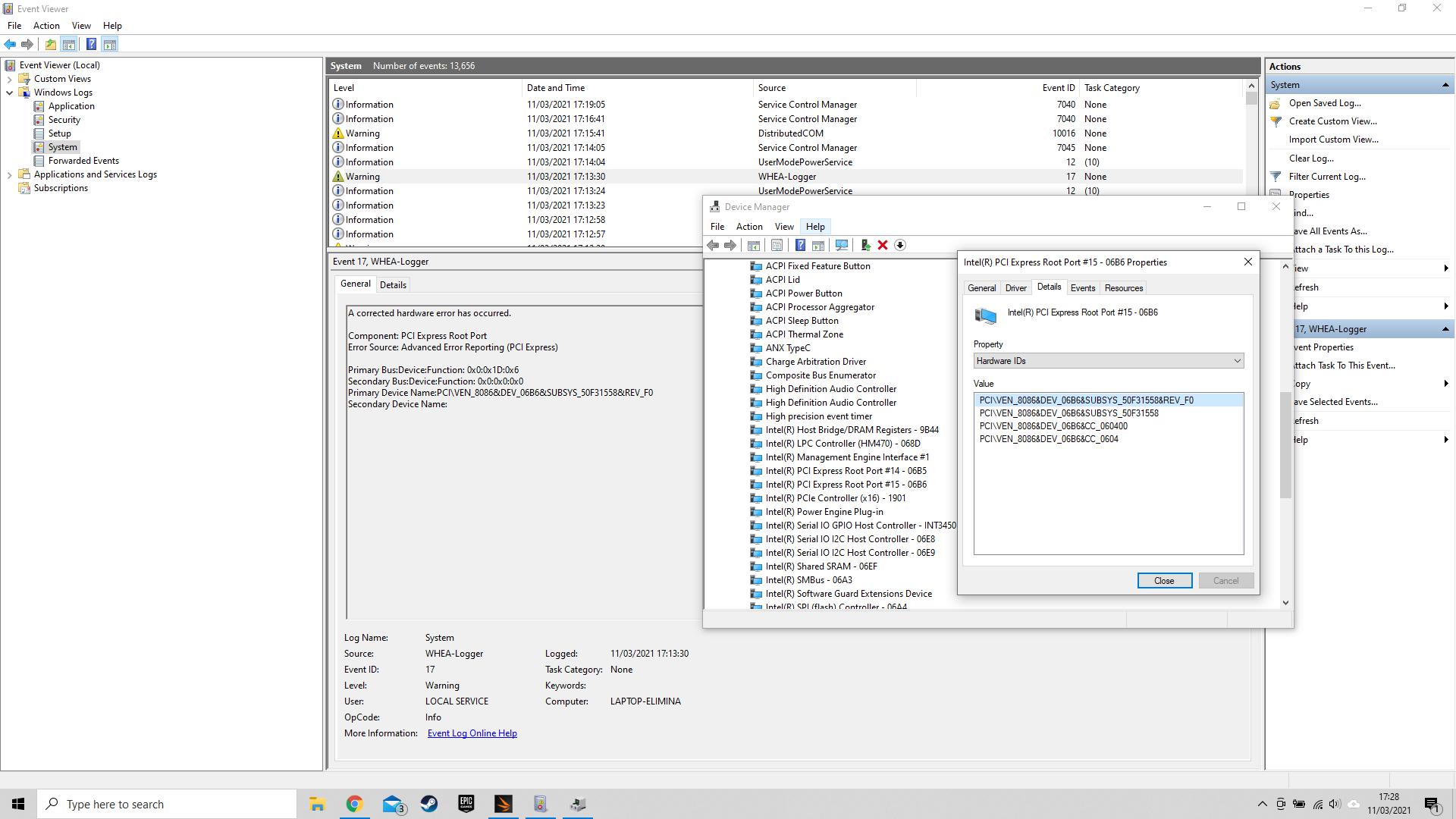Click Device Manager back arrow icon
Viewport: 1456px width, 819px height.
point(713,246)
